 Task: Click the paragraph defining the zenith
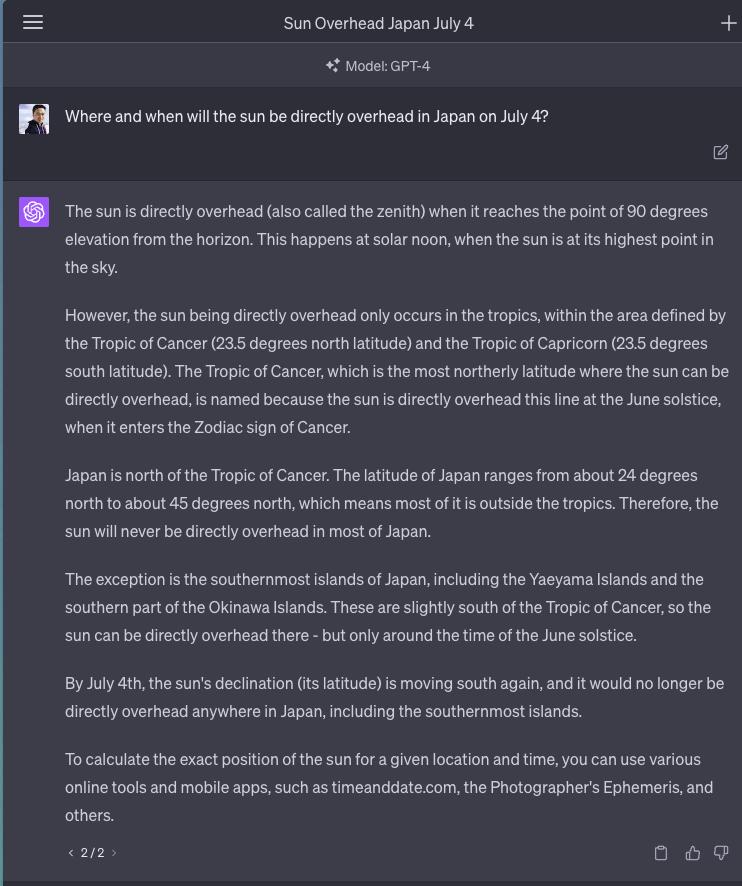click(x=388, y=239)
